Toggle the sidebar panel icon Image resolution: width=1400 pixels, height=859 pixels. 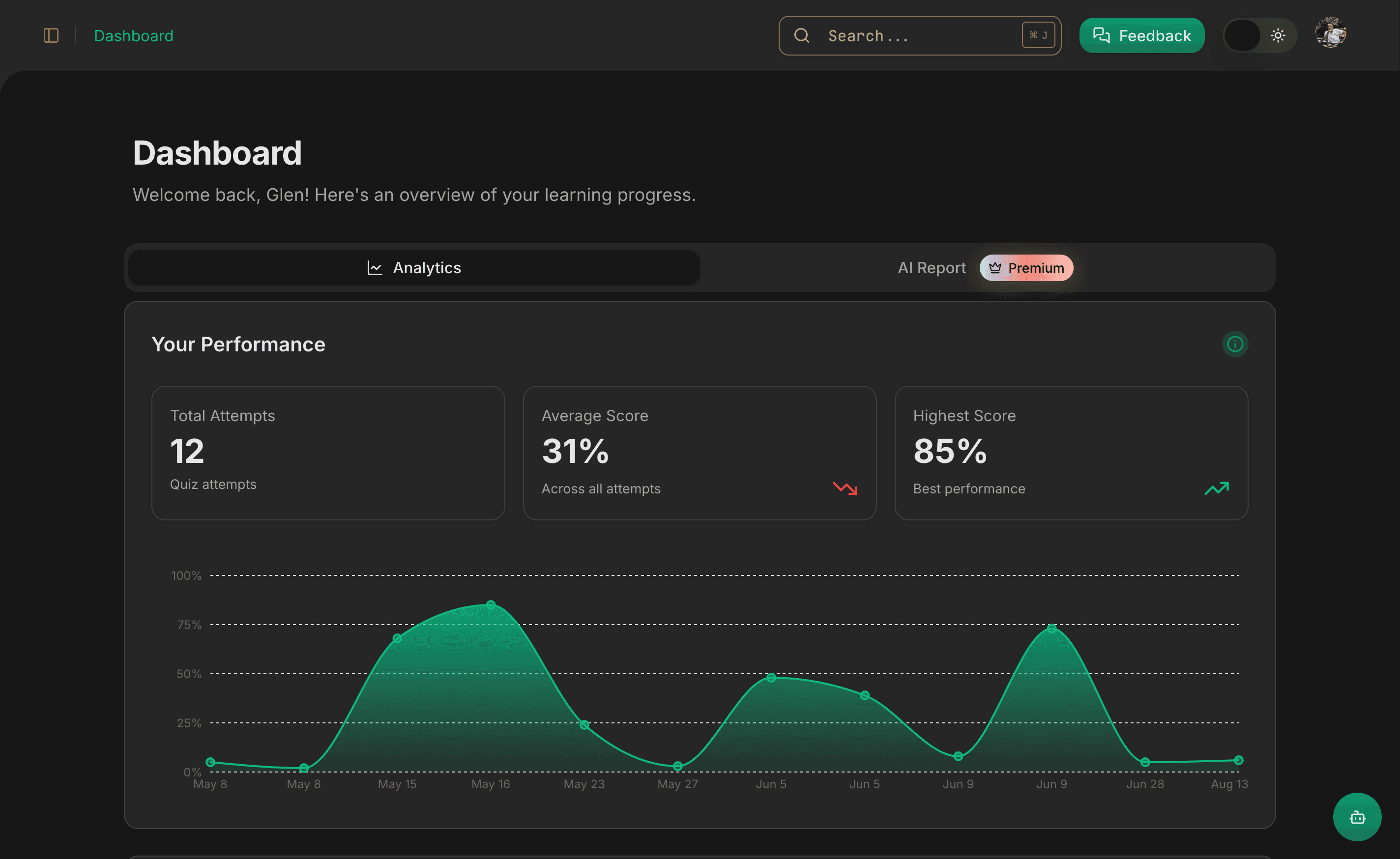point(51,36)
